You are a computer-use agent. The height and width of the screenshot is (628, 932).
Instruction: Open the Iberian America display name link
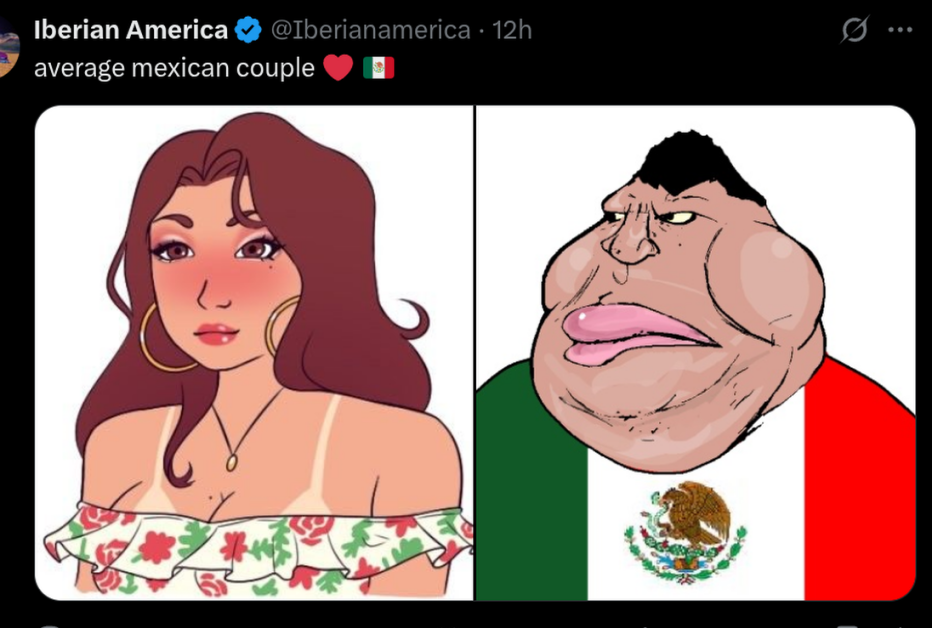coord(131,30)
